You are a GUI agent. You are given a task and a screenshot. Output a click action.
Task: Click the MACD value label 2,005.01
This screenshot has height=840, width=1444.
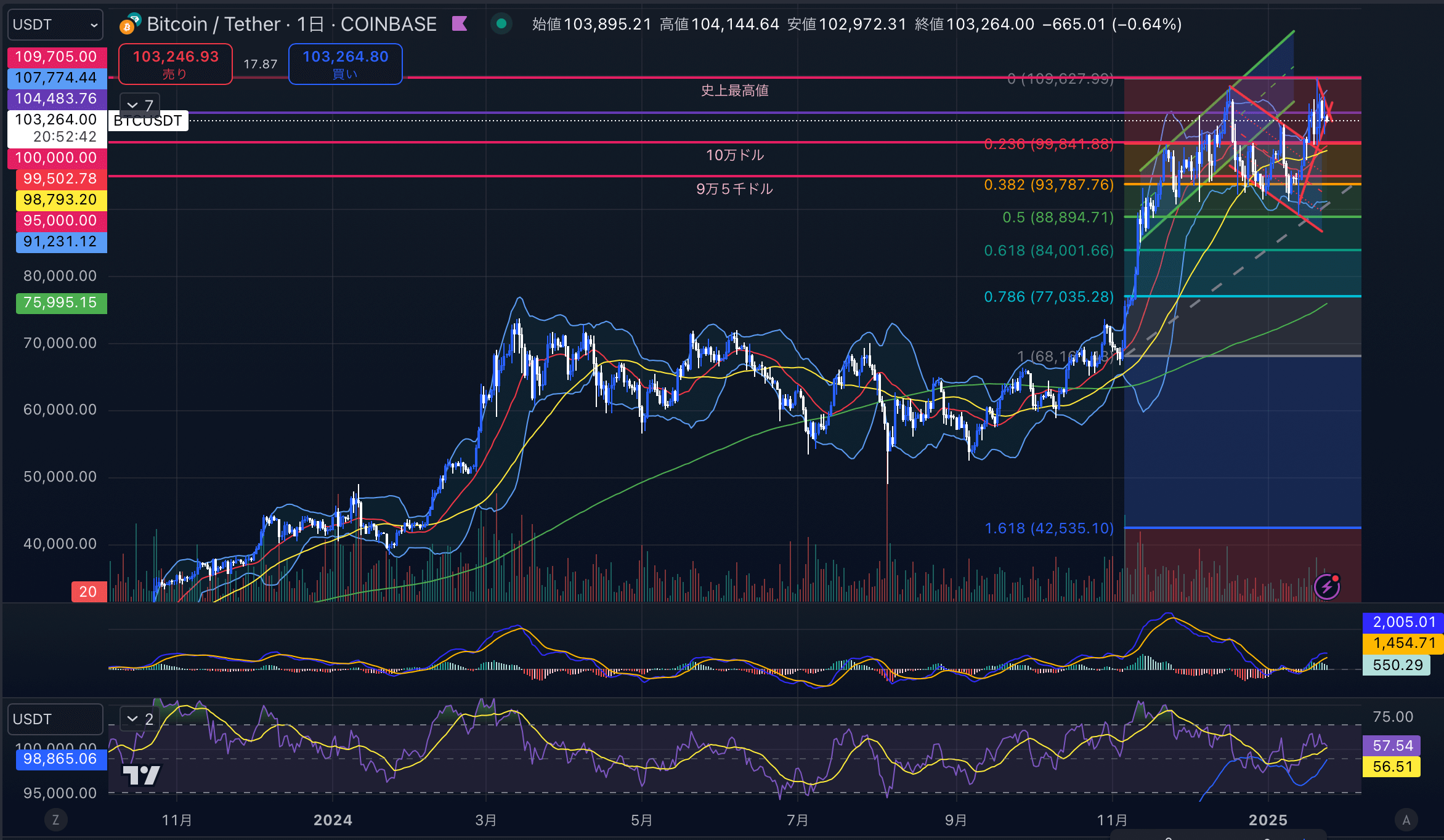pos(1403,623)
